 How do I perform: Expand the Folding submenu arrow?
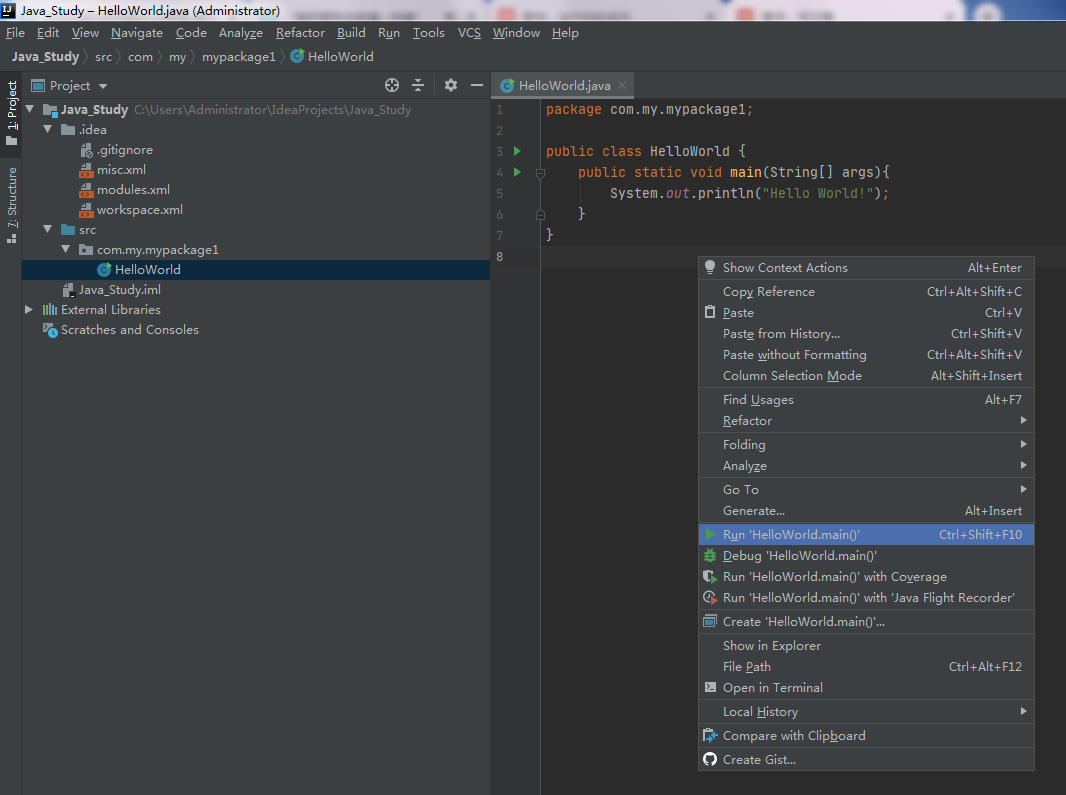pyautogui.click(x=1023, y=444)
